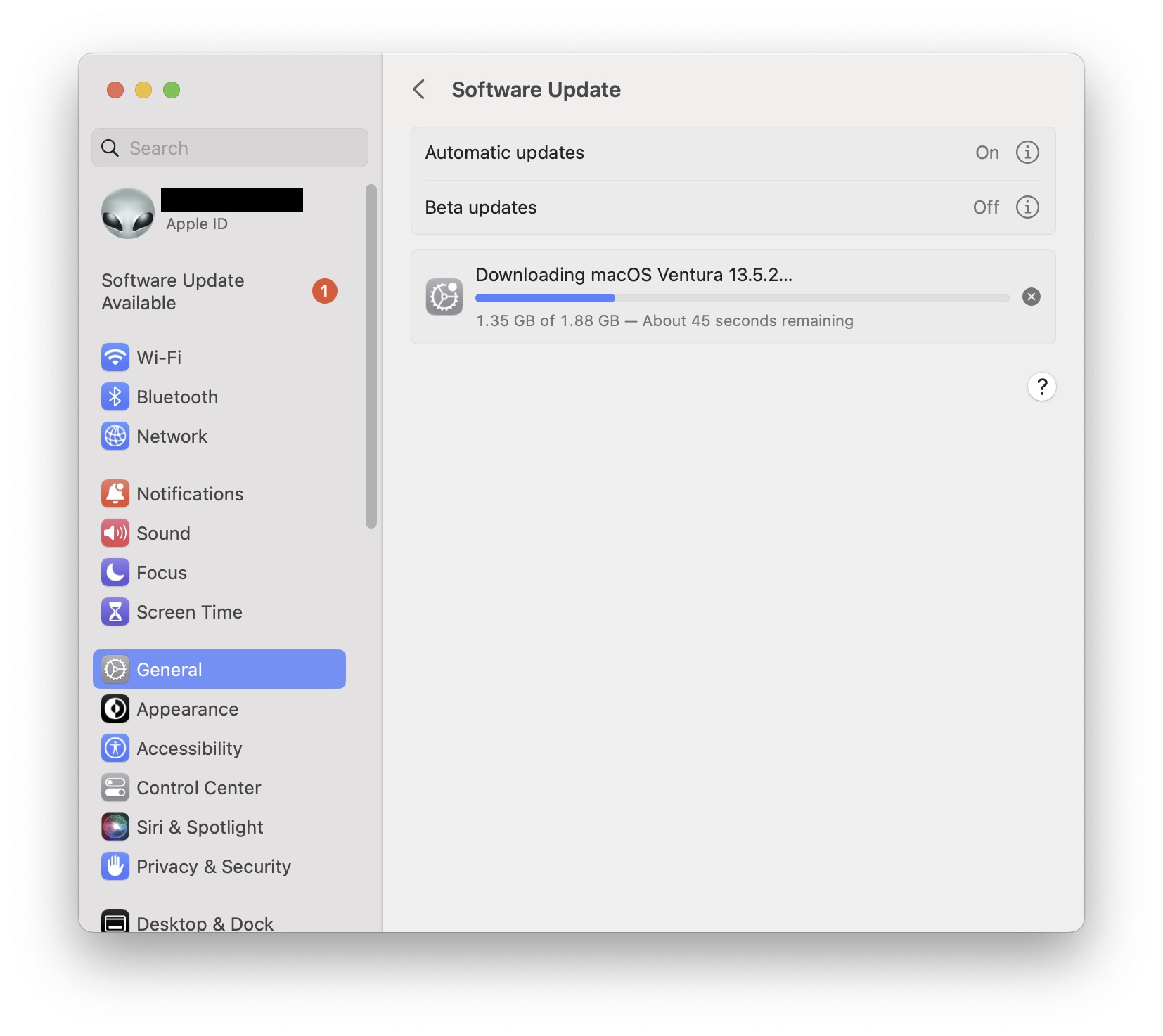The height and width of the screenshot is (1036, 1163).
Task: Click the Notifications bell icon
Action: (x=115, y=493)
